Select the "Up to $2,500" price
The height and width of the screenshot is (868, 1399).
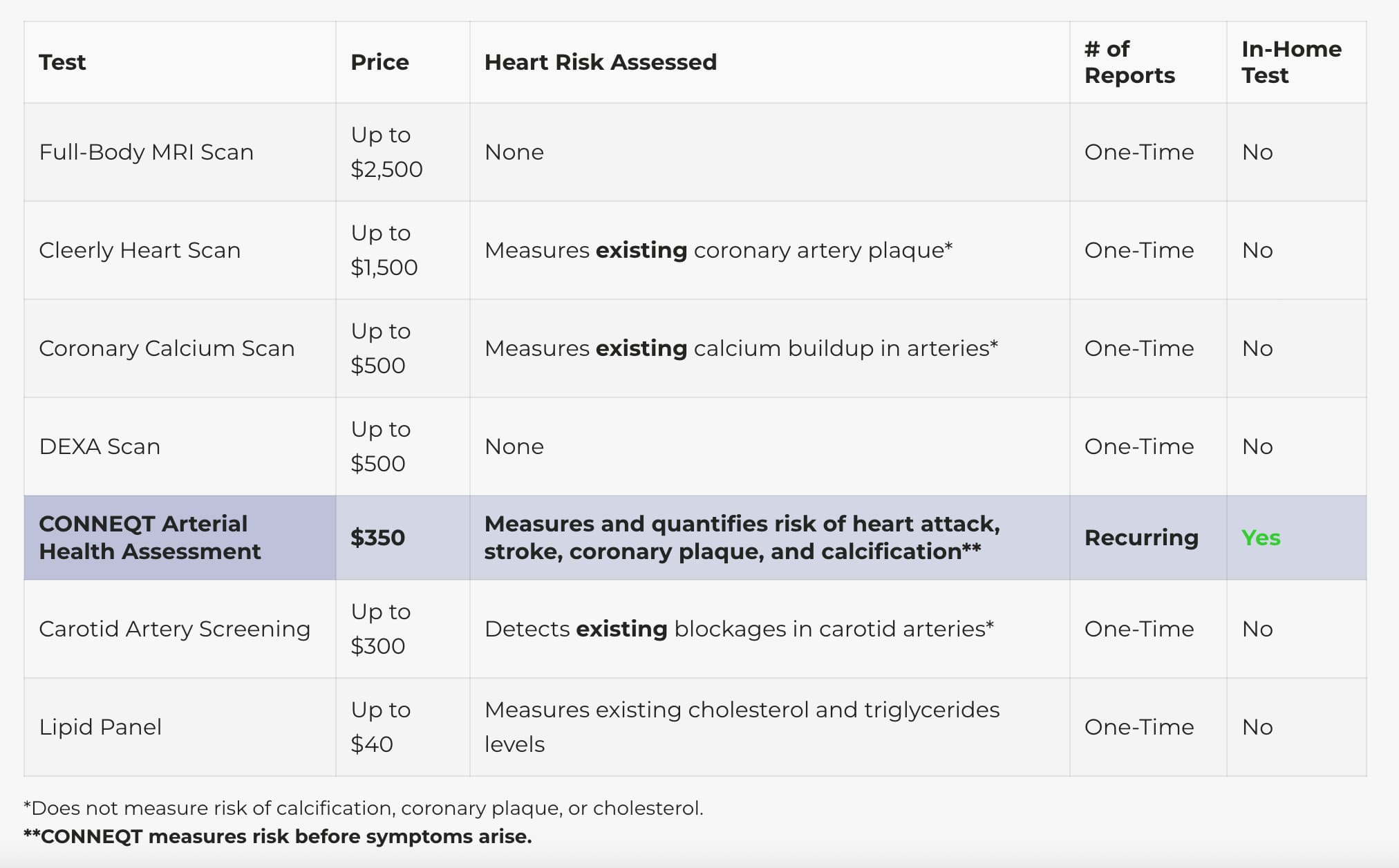click(x=386, y=152)
